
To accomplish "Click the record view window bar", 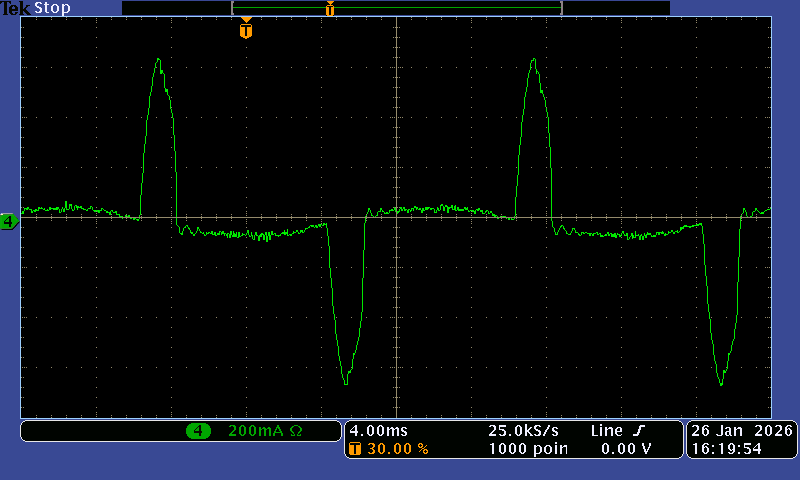I will pos(397,8).
